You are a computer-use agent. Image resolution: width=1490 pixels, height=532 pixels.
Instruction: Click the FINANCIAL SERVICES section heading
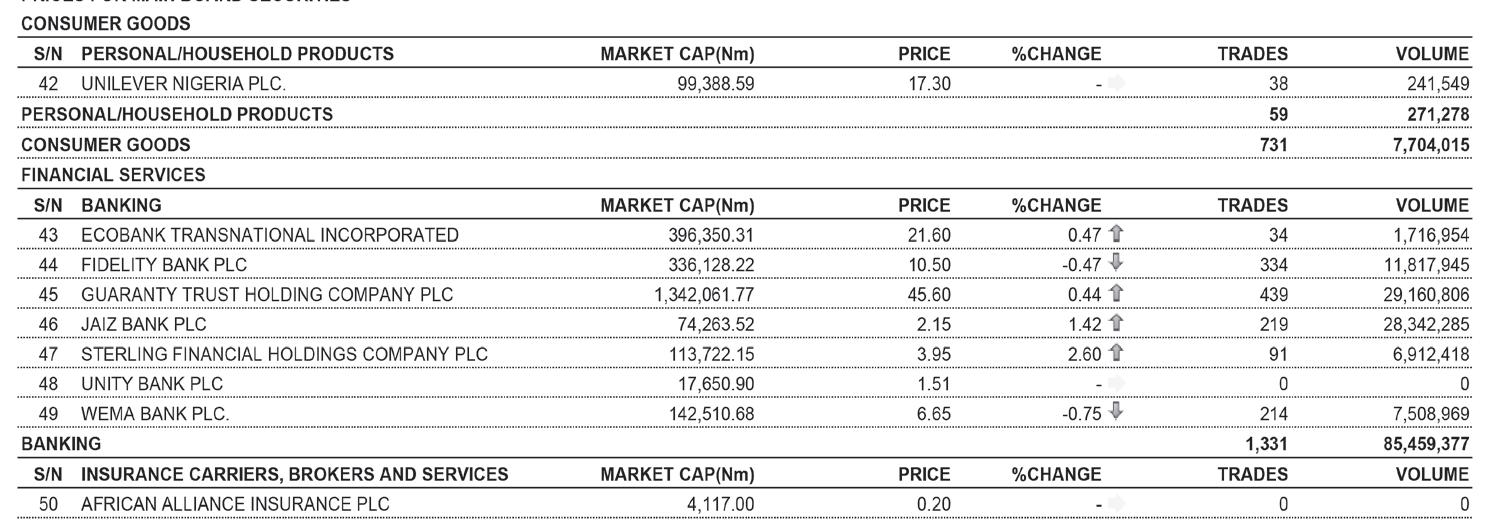[x=113, y=175]
